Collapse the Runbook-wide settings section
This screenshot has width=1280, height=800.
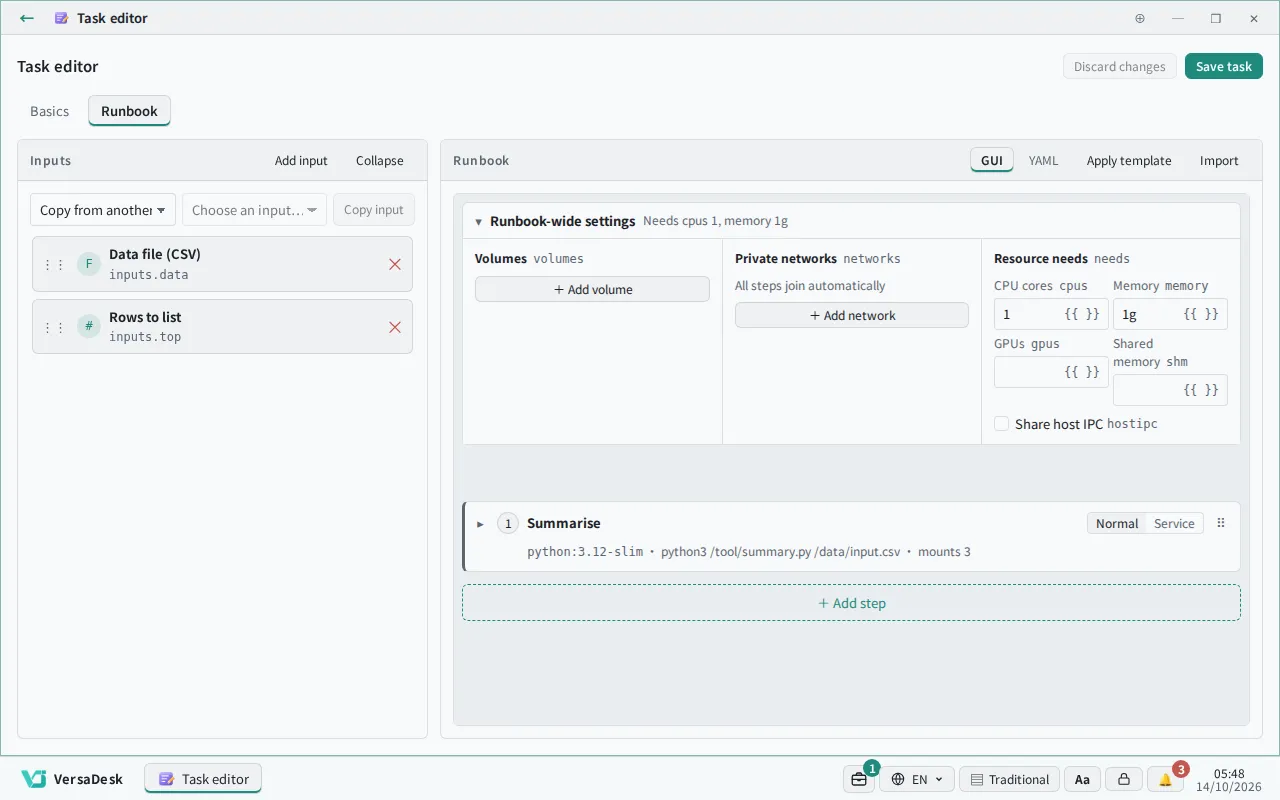tap(479, 221)
